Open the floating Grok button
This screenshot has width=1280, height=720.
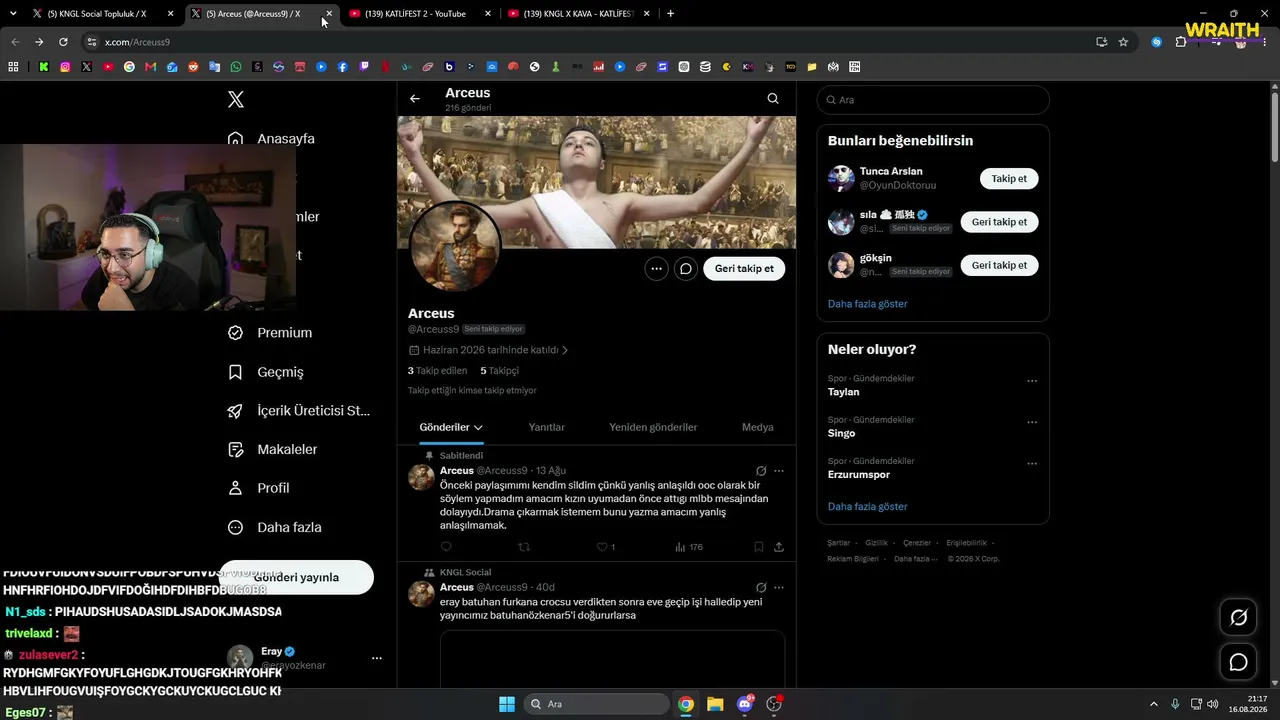point(1238,618)
